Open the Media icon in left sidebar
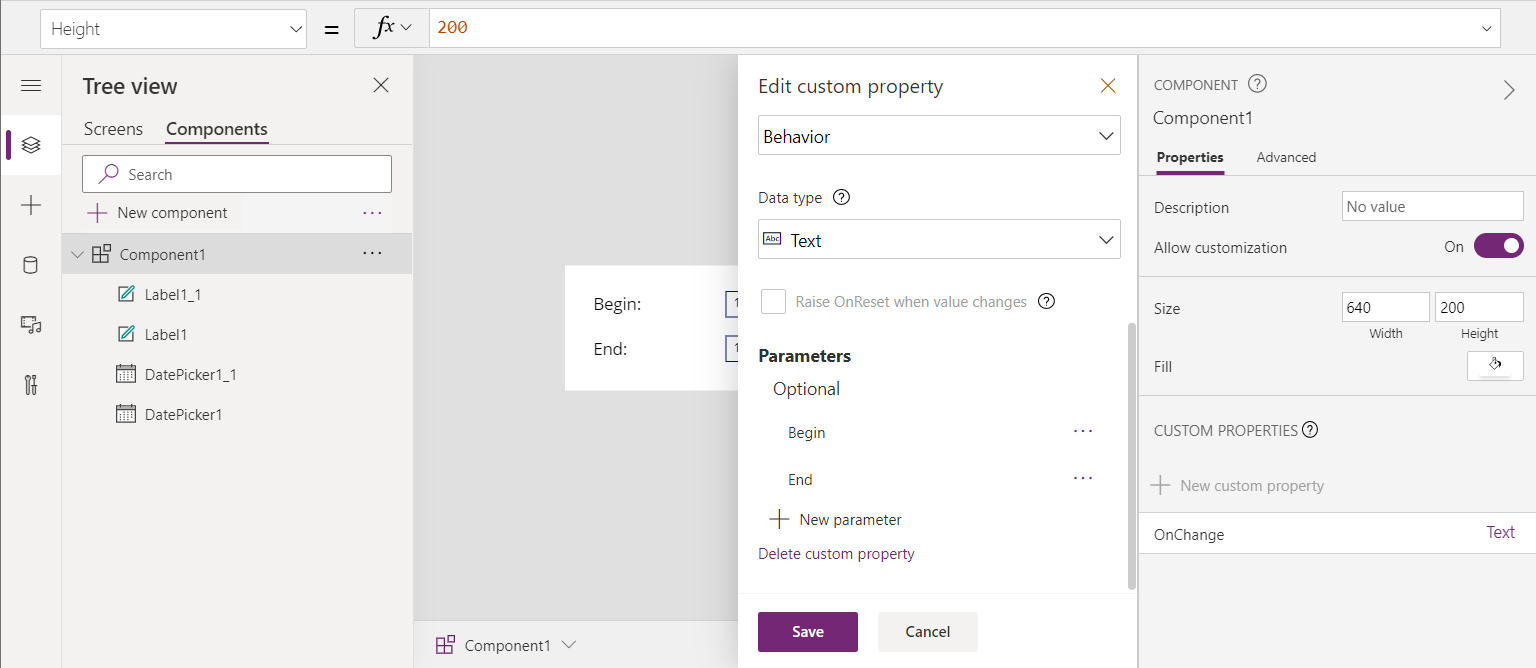The width and height of the screenshot is (1536, 668). coord(31,325)
